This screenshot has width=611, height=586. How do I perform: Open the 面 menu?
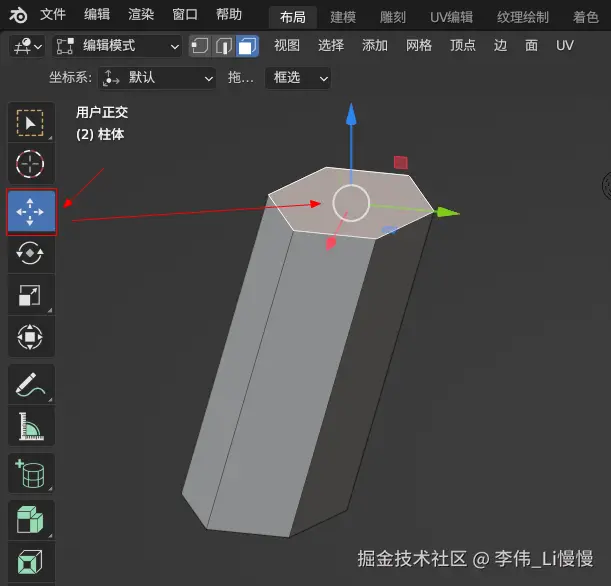point(532,46)
